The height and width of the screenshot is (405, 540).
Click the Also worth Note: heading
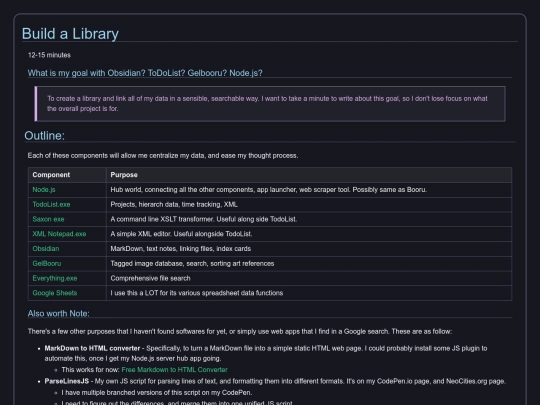click(x=59, y=313)
